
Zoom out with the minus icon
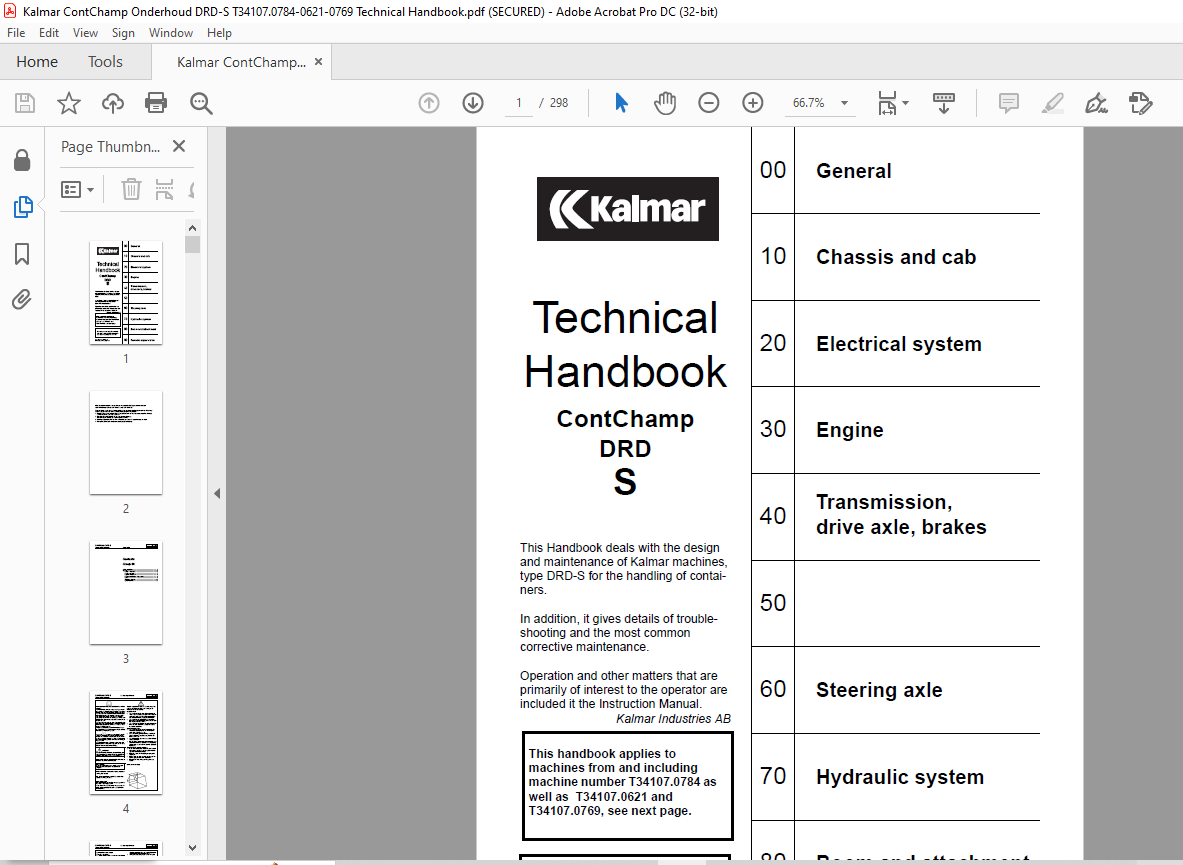[708, 103]
